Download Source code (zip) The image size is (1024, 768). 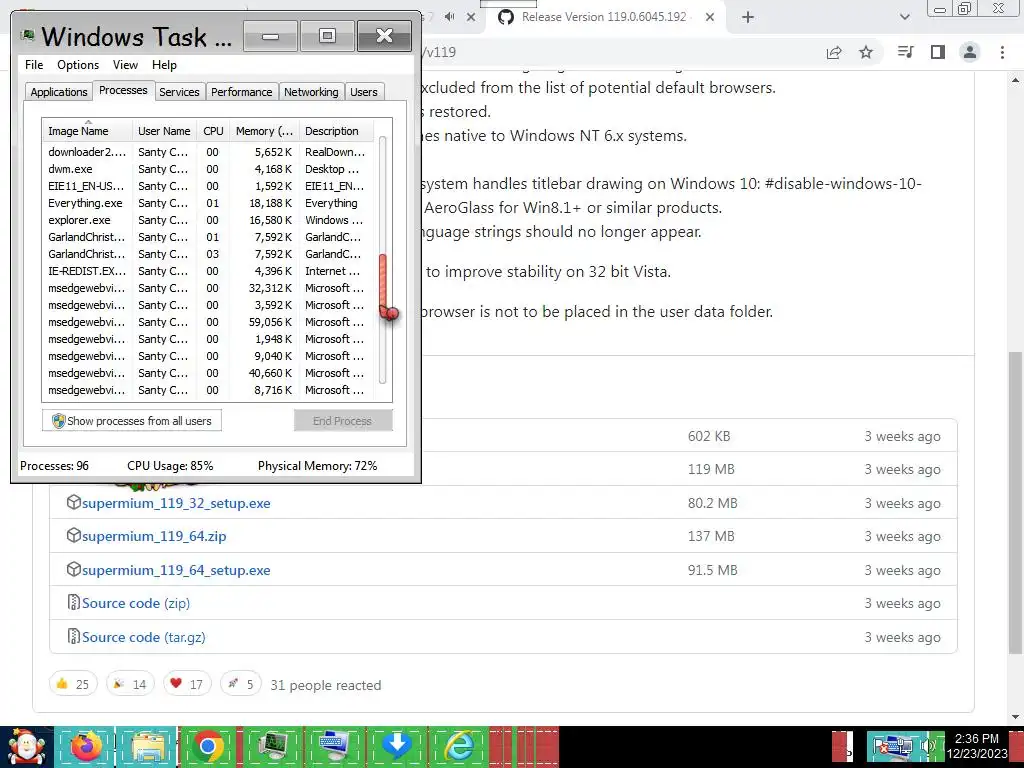(136, 603)
